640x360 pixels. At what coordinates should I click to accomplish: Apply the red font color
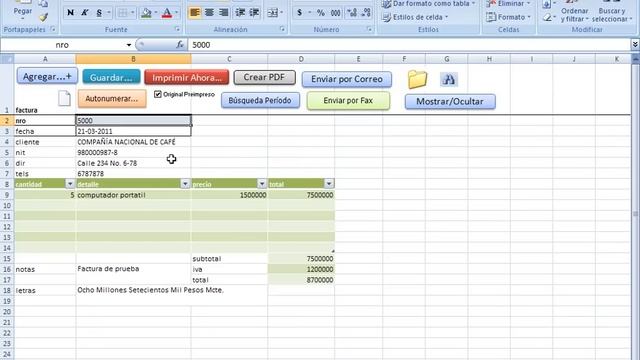(x=167, y=13)
